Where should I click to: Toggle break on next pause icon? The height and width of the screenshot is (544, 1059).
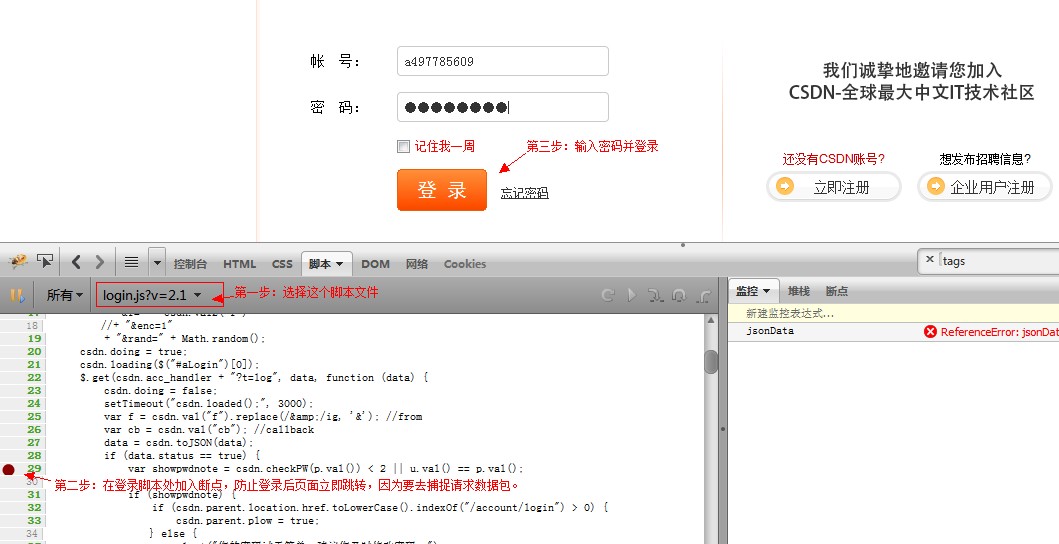(17, 295)
